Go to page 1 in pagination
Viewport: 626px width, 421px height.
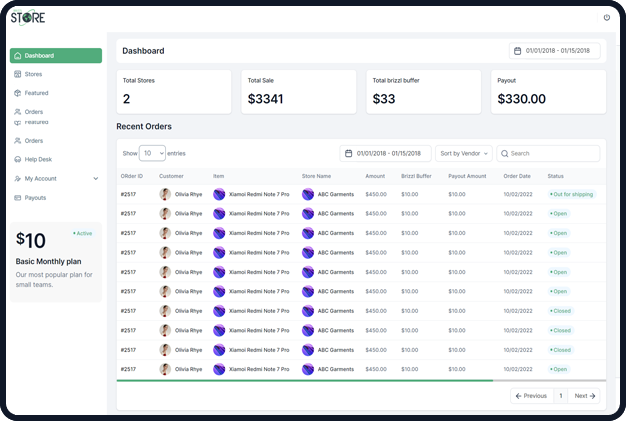tap(560, 396)
